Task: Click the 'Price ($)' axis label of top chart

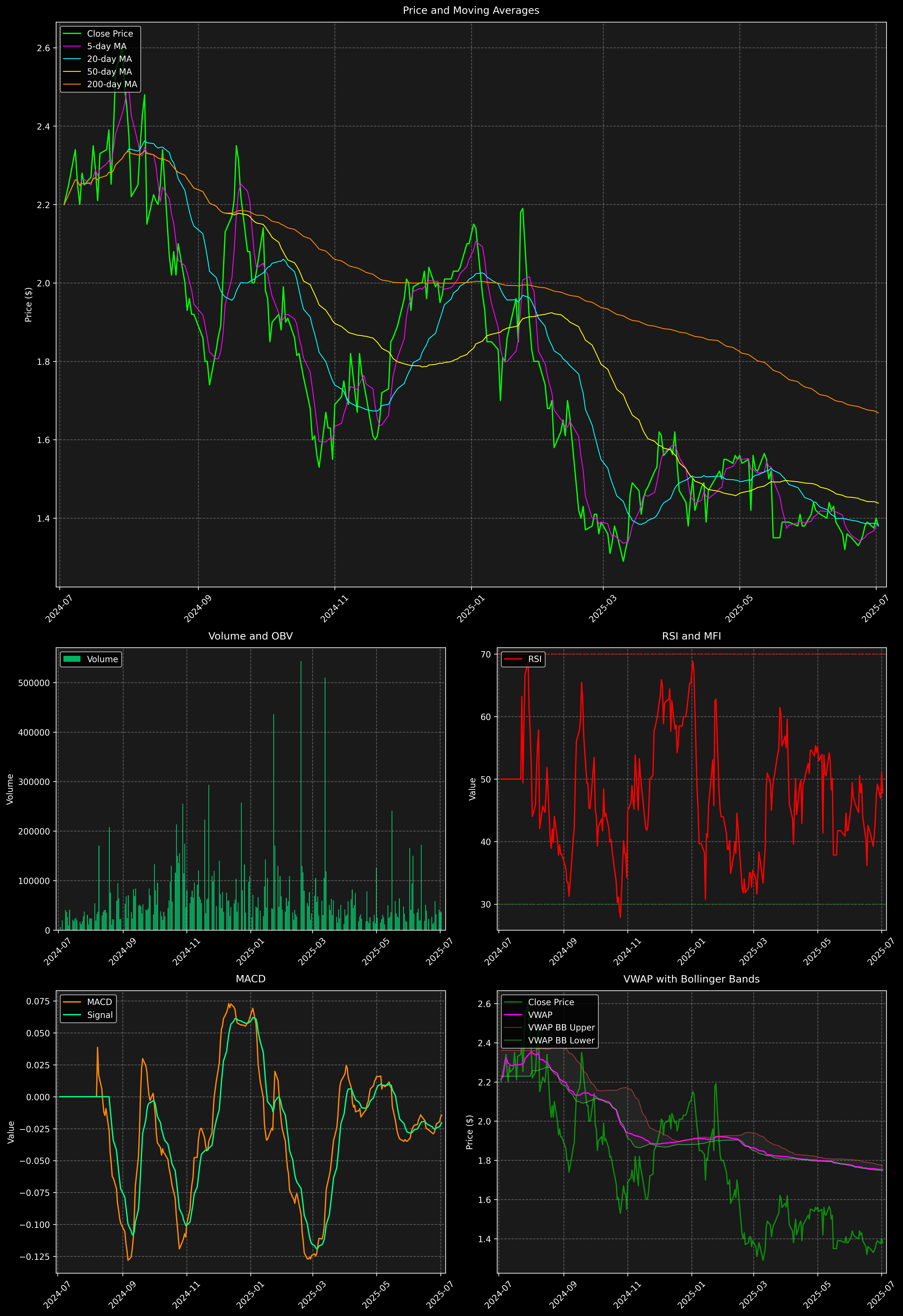Action: coord(28,305)
